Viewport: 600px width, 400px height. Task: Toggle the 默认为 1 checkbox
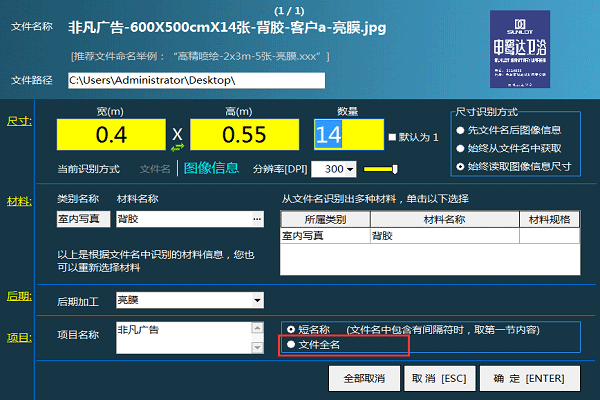(392, 137)
